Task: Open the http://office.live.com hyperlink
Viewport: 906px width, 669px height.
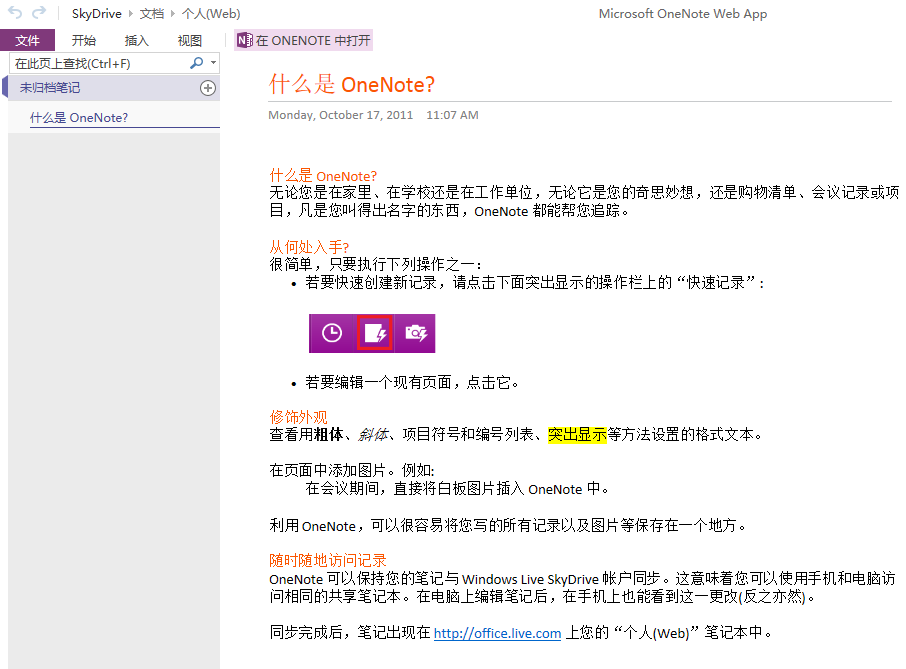Action: (x=497, y=633)
